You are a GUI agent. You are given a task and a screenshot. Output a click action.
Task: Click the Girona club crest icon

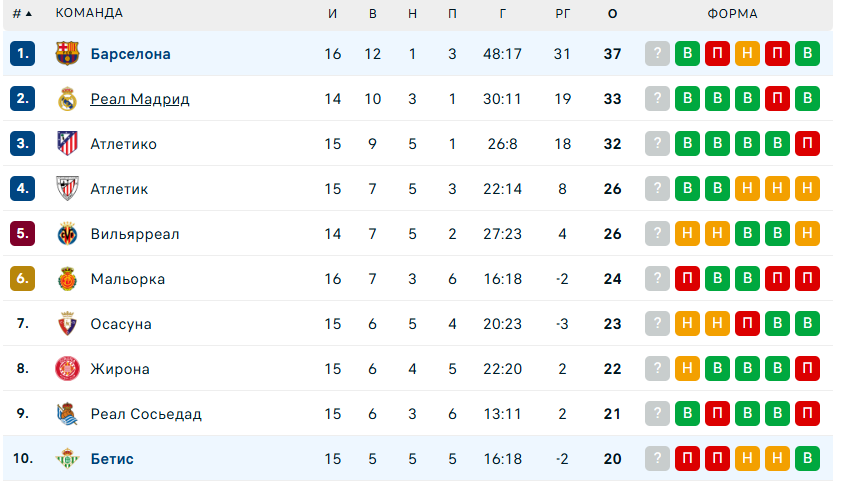[x=67, y=369]
